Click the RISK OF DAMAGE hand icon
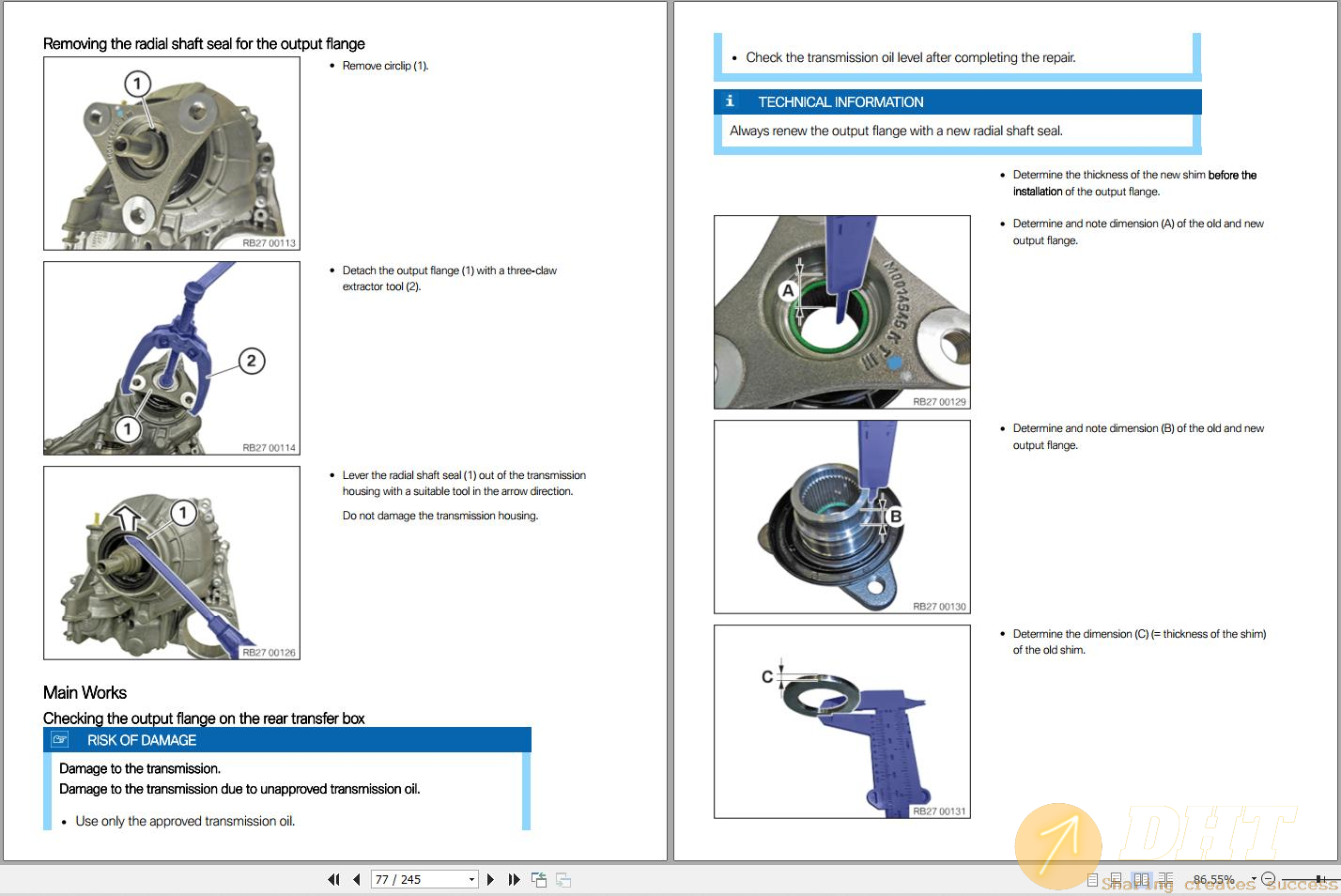The width and height of the screenshot is (1341, 896). (60, 740)
